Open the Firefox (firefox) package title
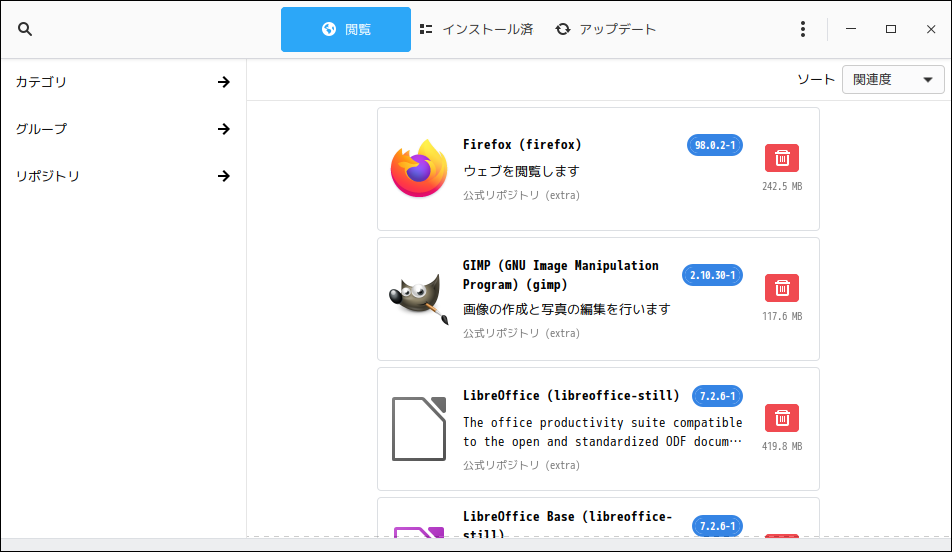The height and width of the screenshot is (552, 952). coord(522,145)
